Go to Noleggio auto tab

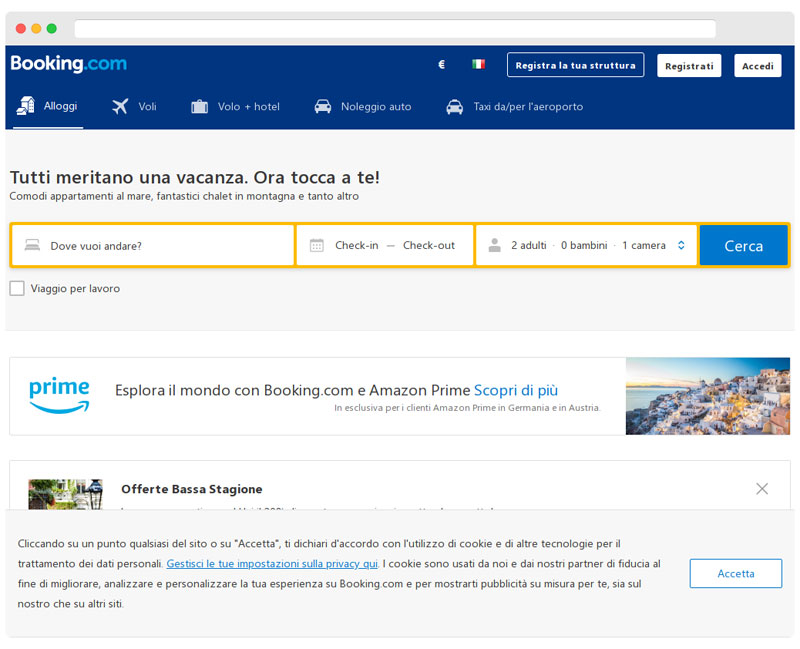(x=363, y=107)
